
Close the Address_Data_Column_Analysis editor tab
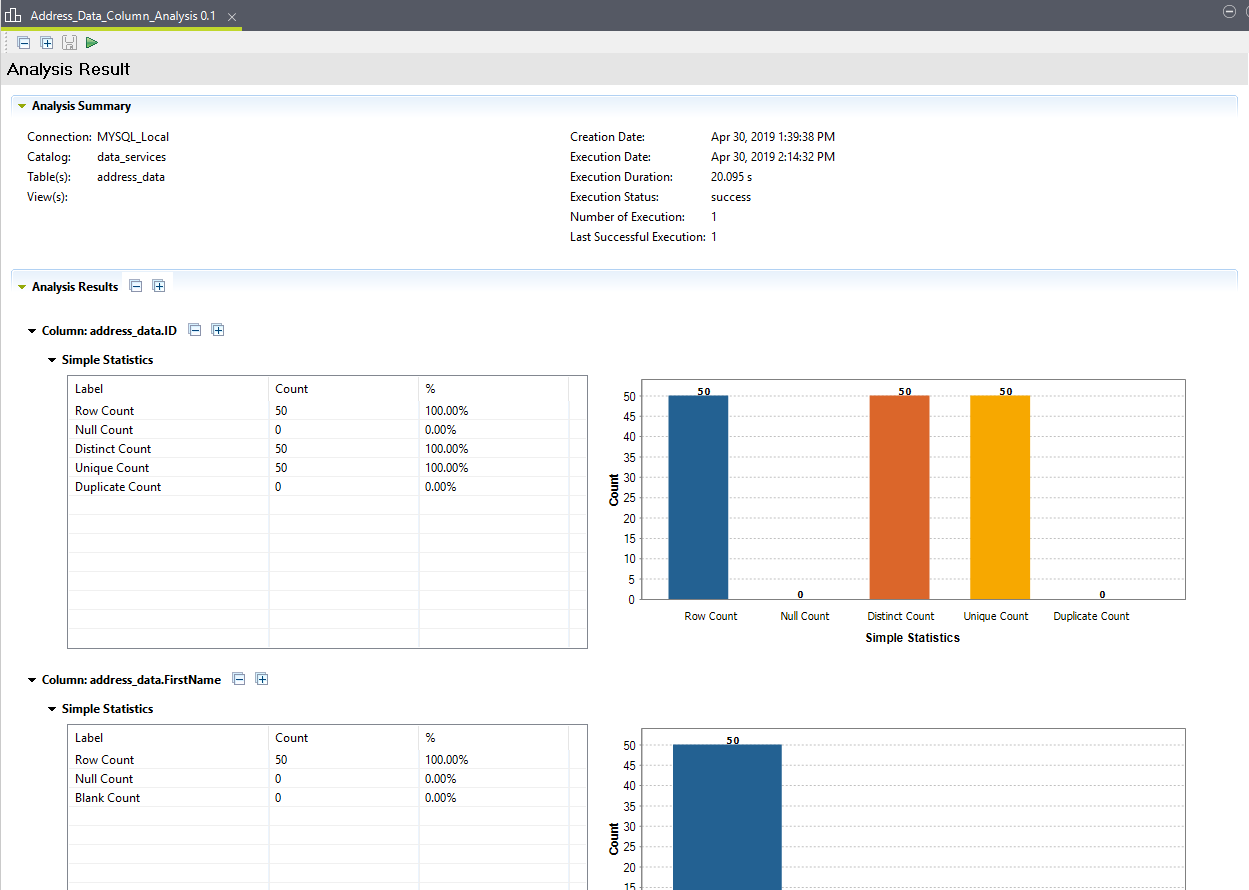231,16
